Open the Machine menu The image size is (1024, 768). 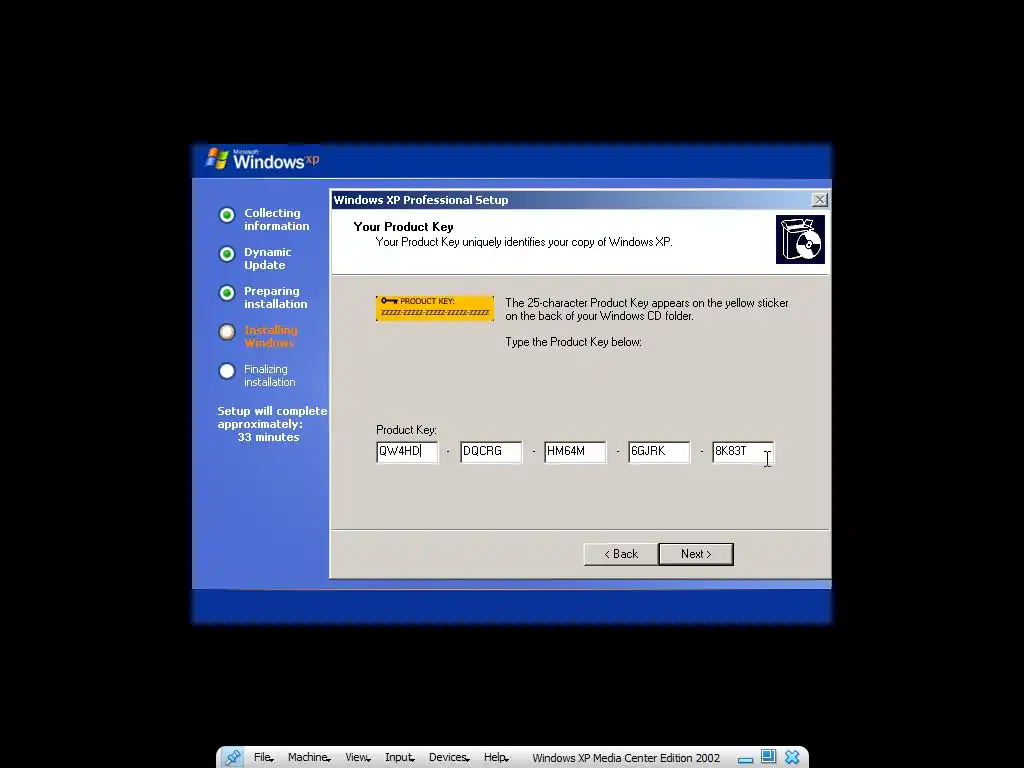pos(309,757)
